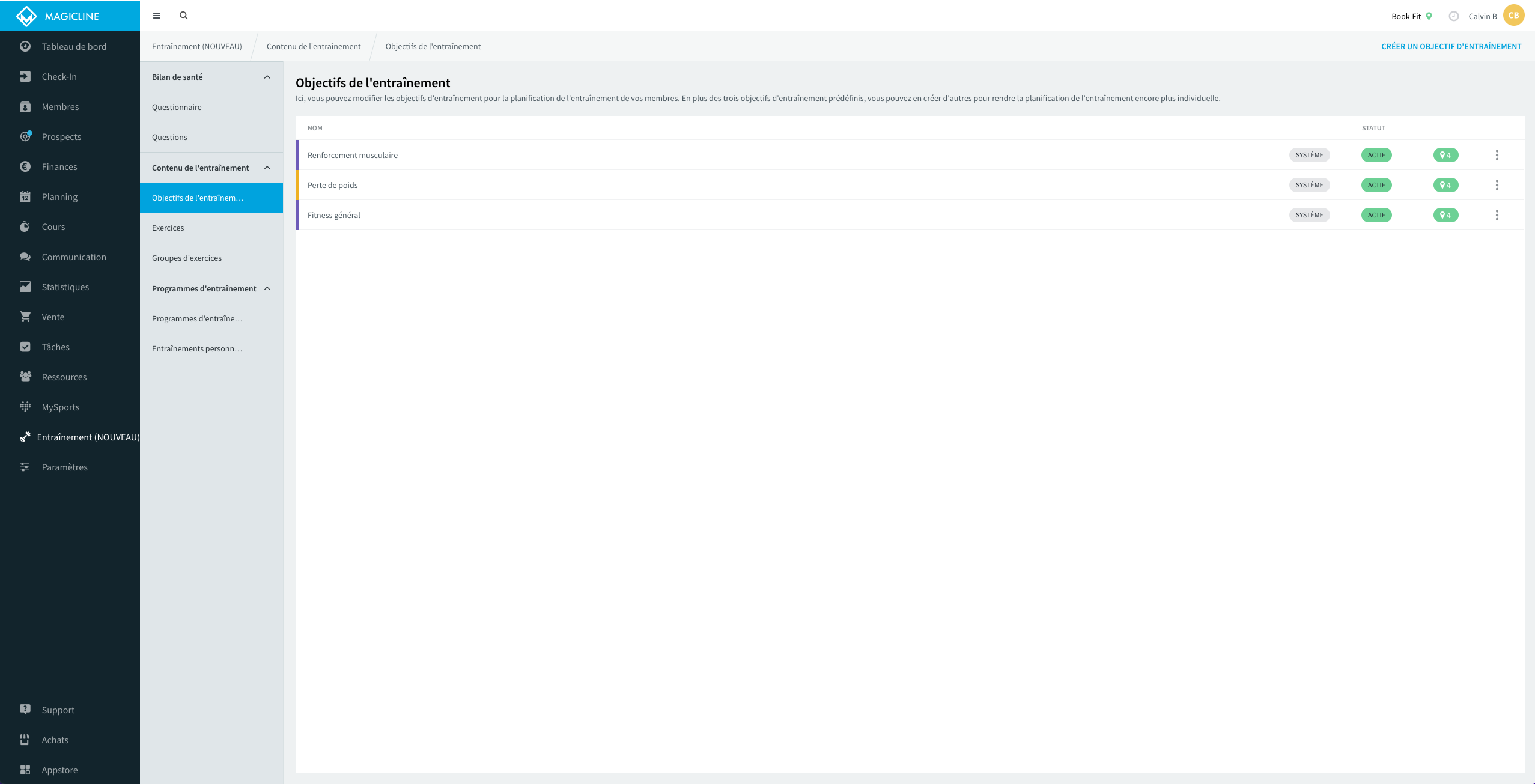
Task: Open the Paramètres sliders icon
Action: 25,467
